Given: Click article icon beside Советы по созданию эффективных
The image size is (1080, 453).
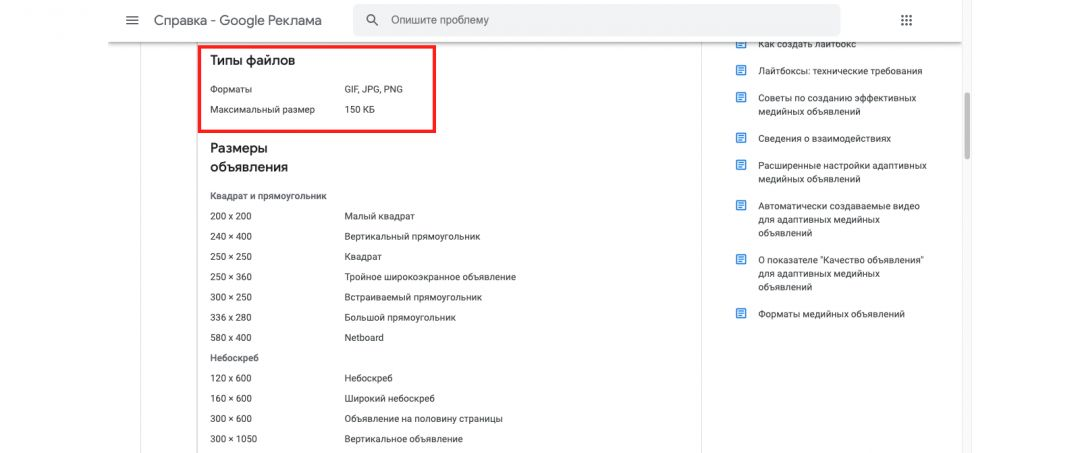Looking at the screenshot, I should [741, 98].
